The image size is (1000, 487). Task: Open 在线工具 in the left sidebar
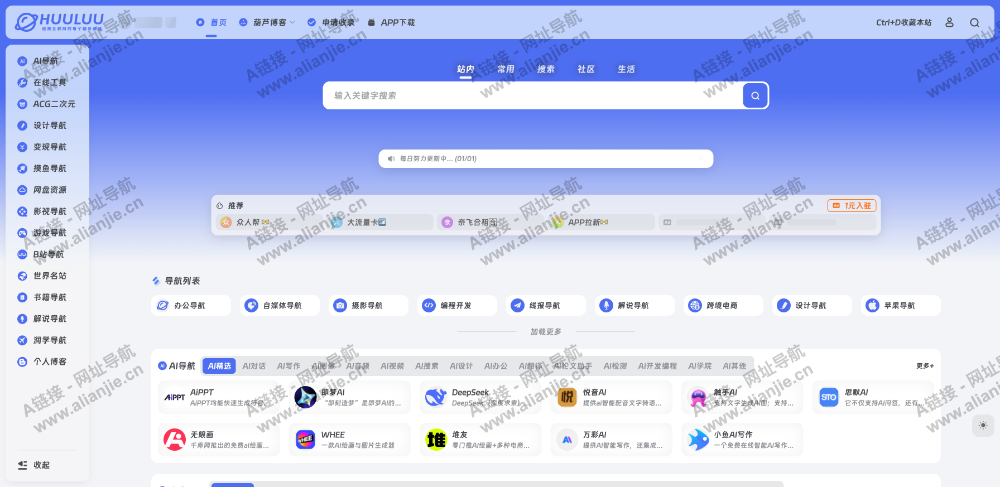click(43, 83)
